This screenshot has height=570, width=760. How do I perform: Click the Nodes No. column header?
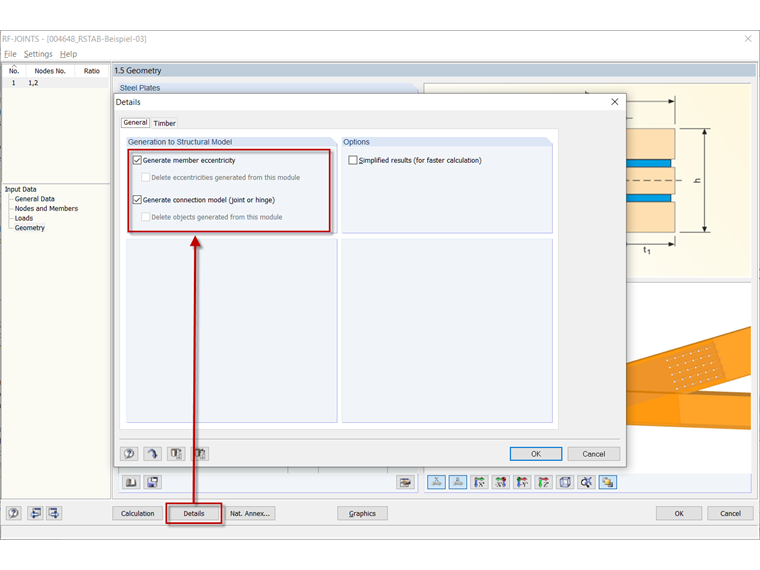[50, 71]
